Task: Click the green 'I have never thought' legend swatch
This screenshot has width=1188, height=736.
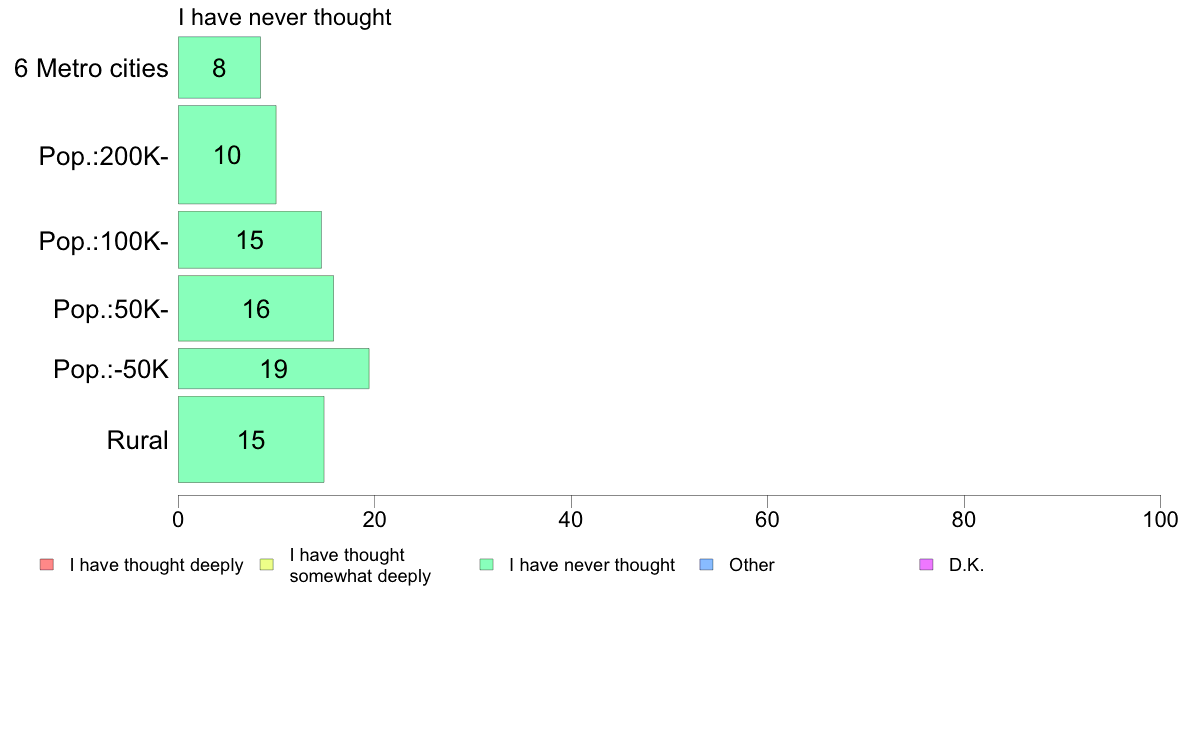Action: click(x=486, y=565)
